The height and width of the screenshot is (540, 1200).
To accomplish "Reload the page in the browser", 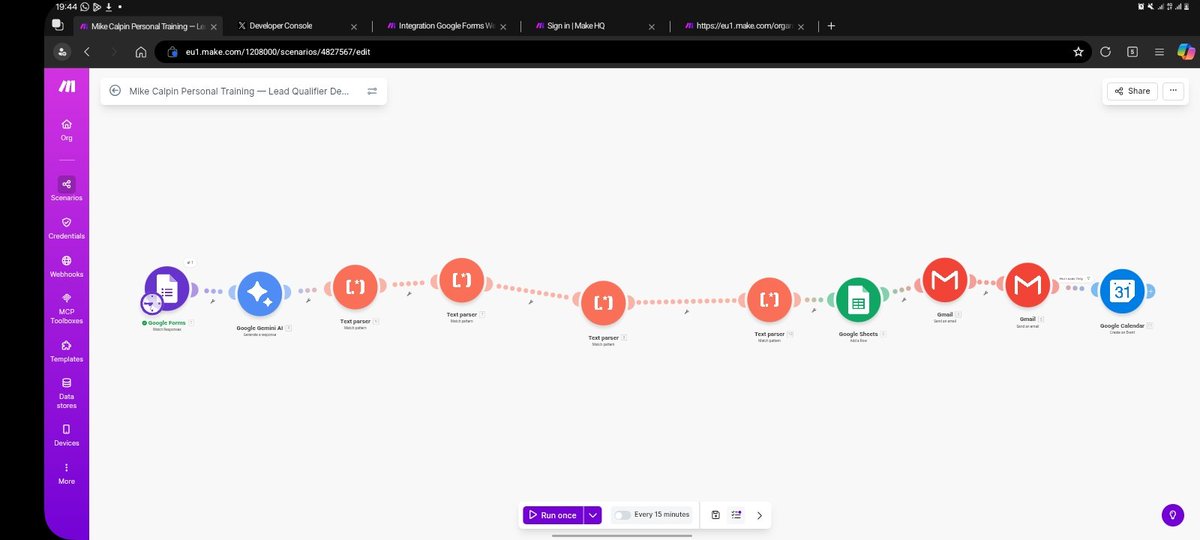I will (1105, 51).
